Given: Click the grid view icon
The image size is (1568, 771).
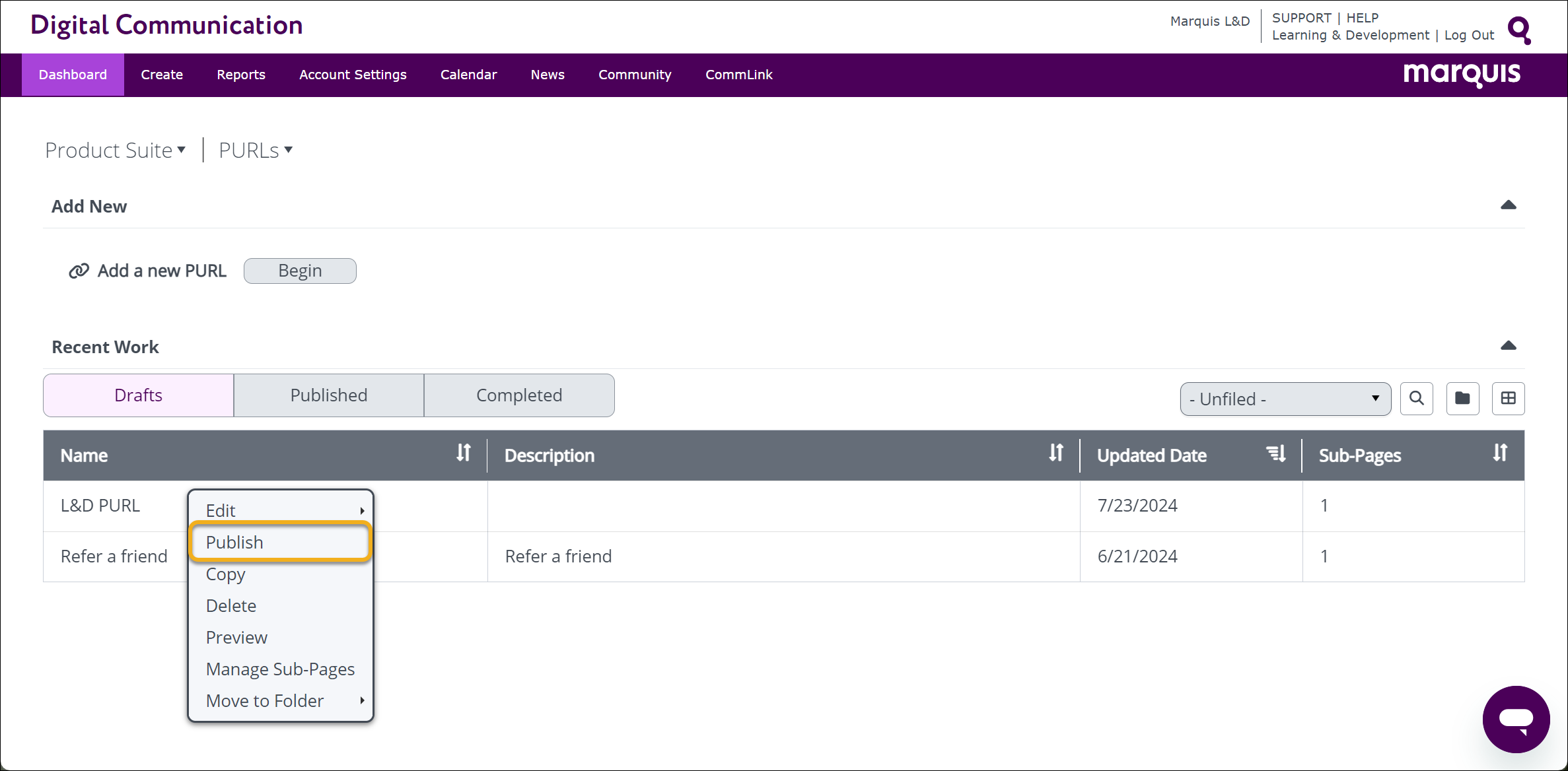Looking at the screenshot, I should pyautogui.click(x=1508, y=398).
